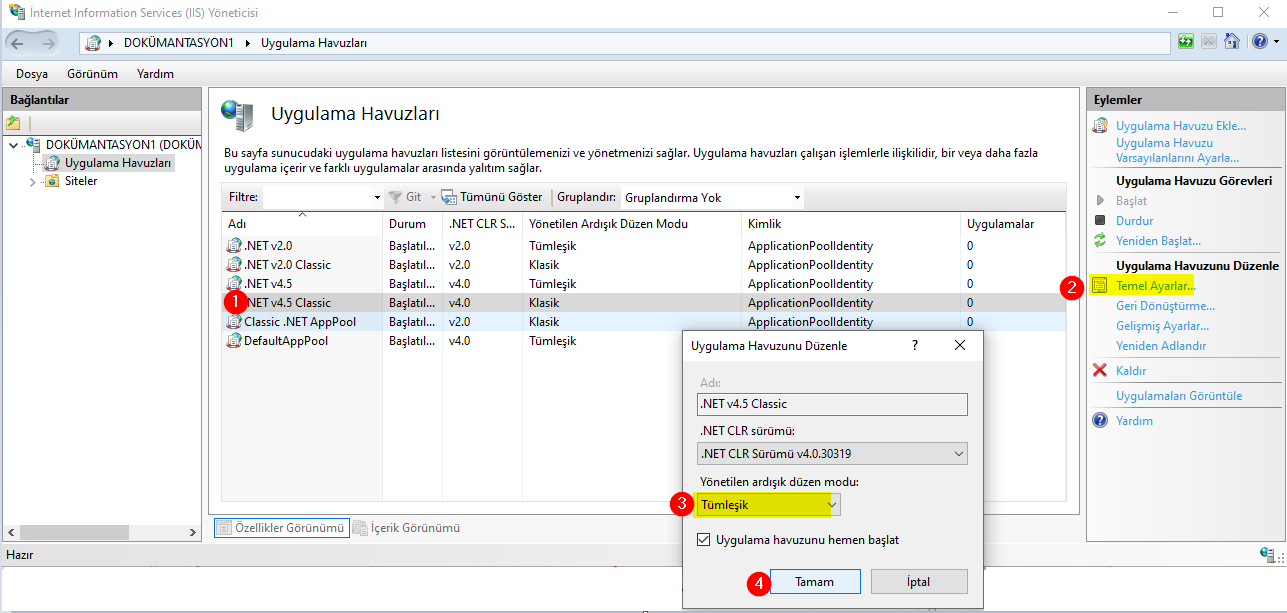Screen dimensions: 1287x613
Task: Click the İçerik Görünümü icon
Action: (x=360, y=528)
